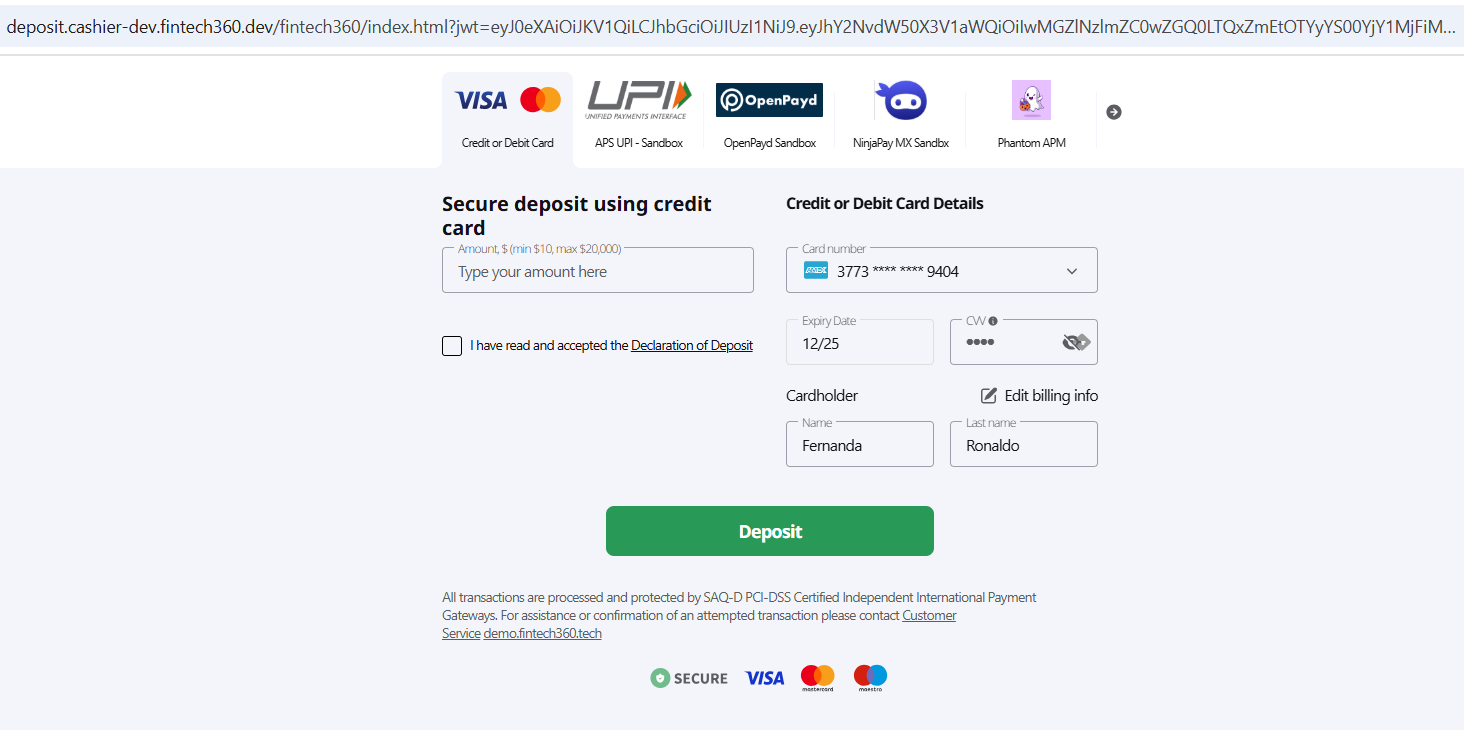
Task: Click the cardholder Last name field
Action: (1023, 446)
